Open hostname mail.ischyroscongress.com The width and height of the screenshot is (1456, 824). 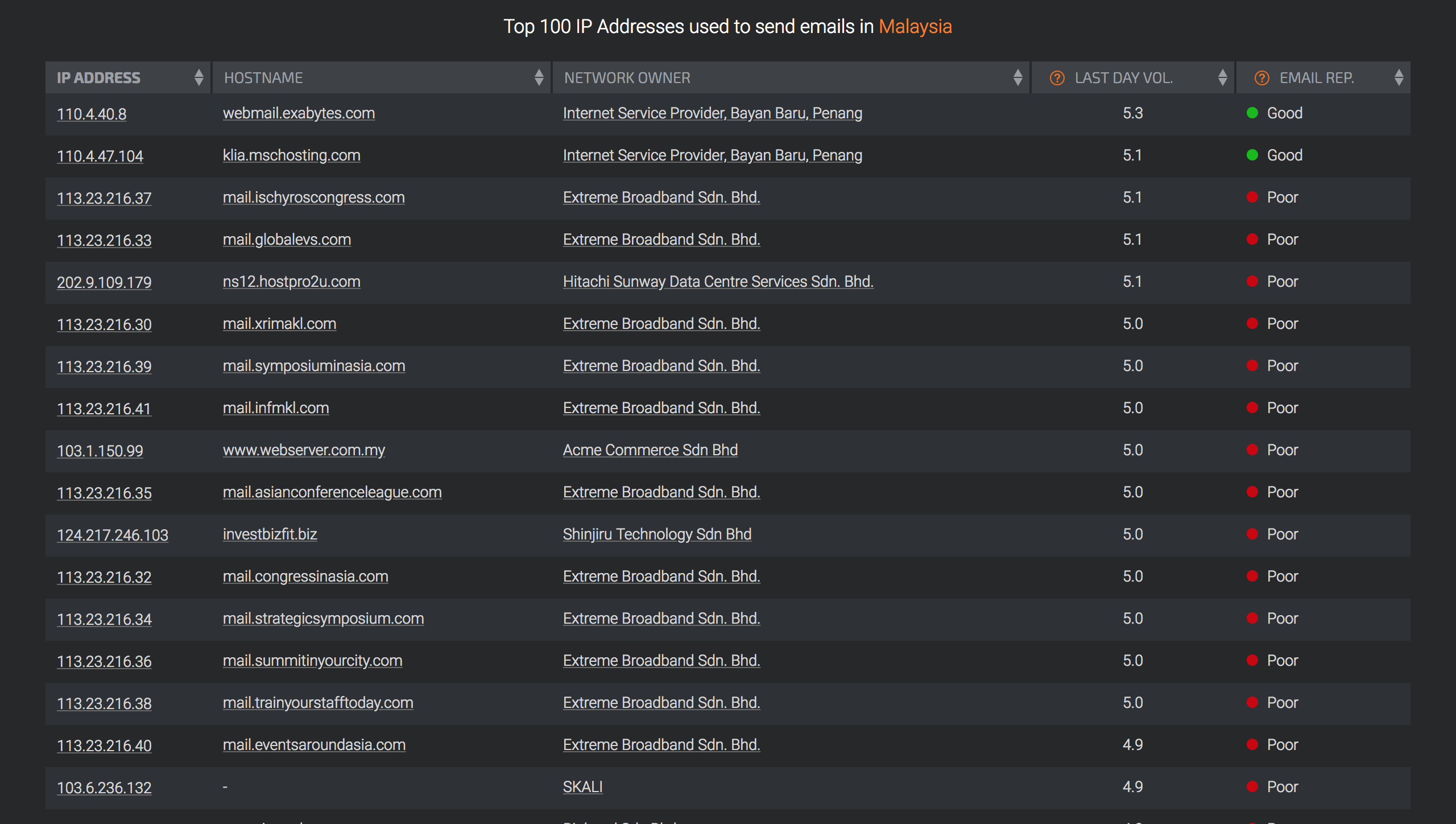[313, 197]
